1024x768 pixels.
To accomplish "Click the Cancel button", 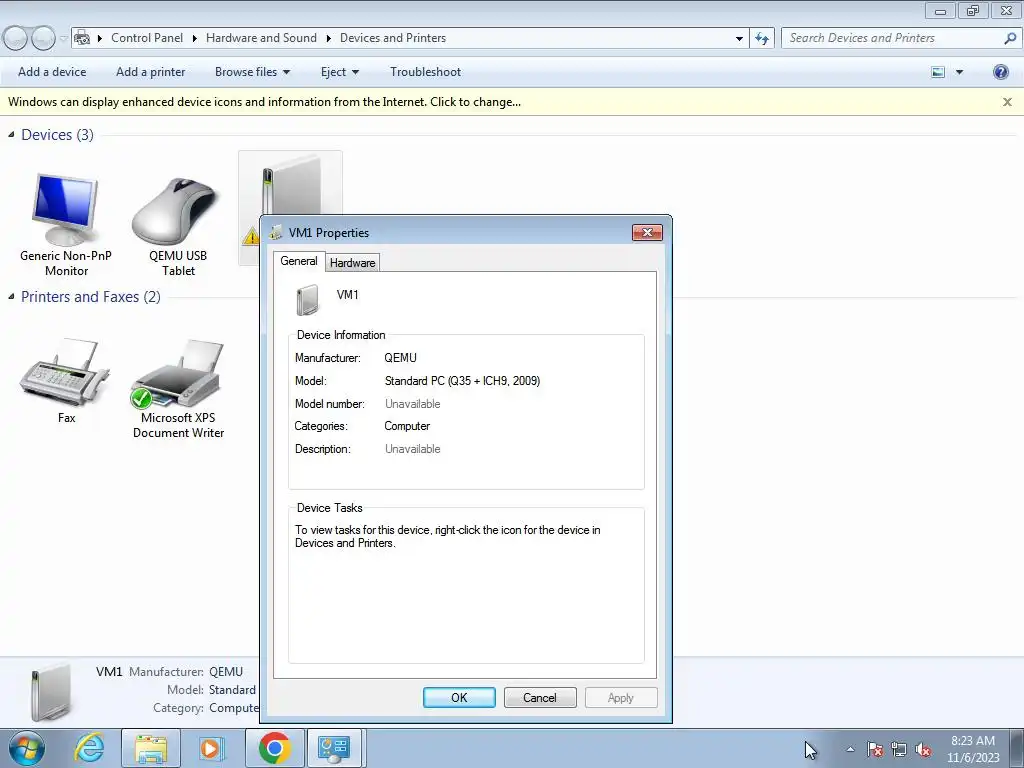I will (x=539, y=697).
